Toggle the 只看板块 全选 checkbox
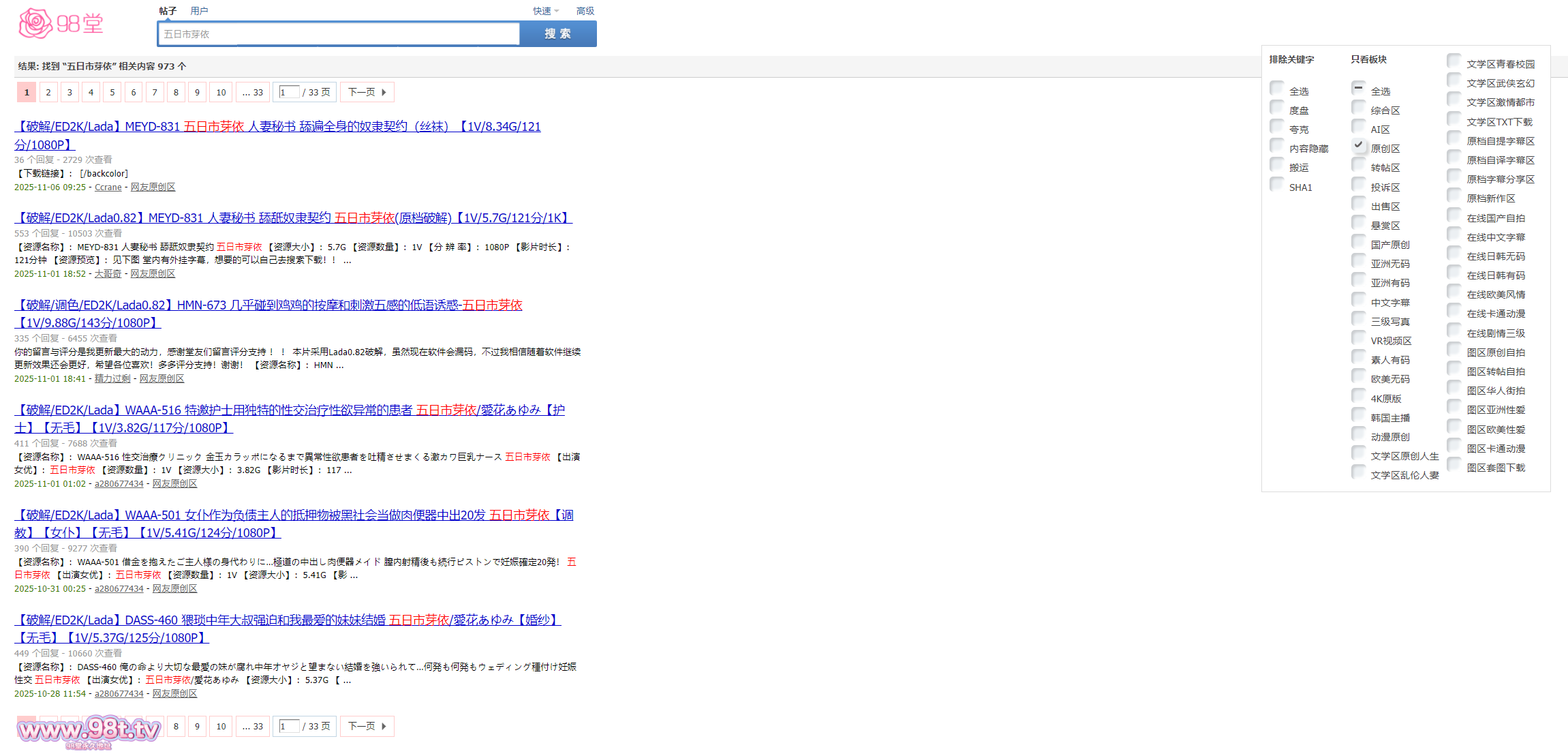The width and height of the screenshot is (1568, 756). point(1358,89)
